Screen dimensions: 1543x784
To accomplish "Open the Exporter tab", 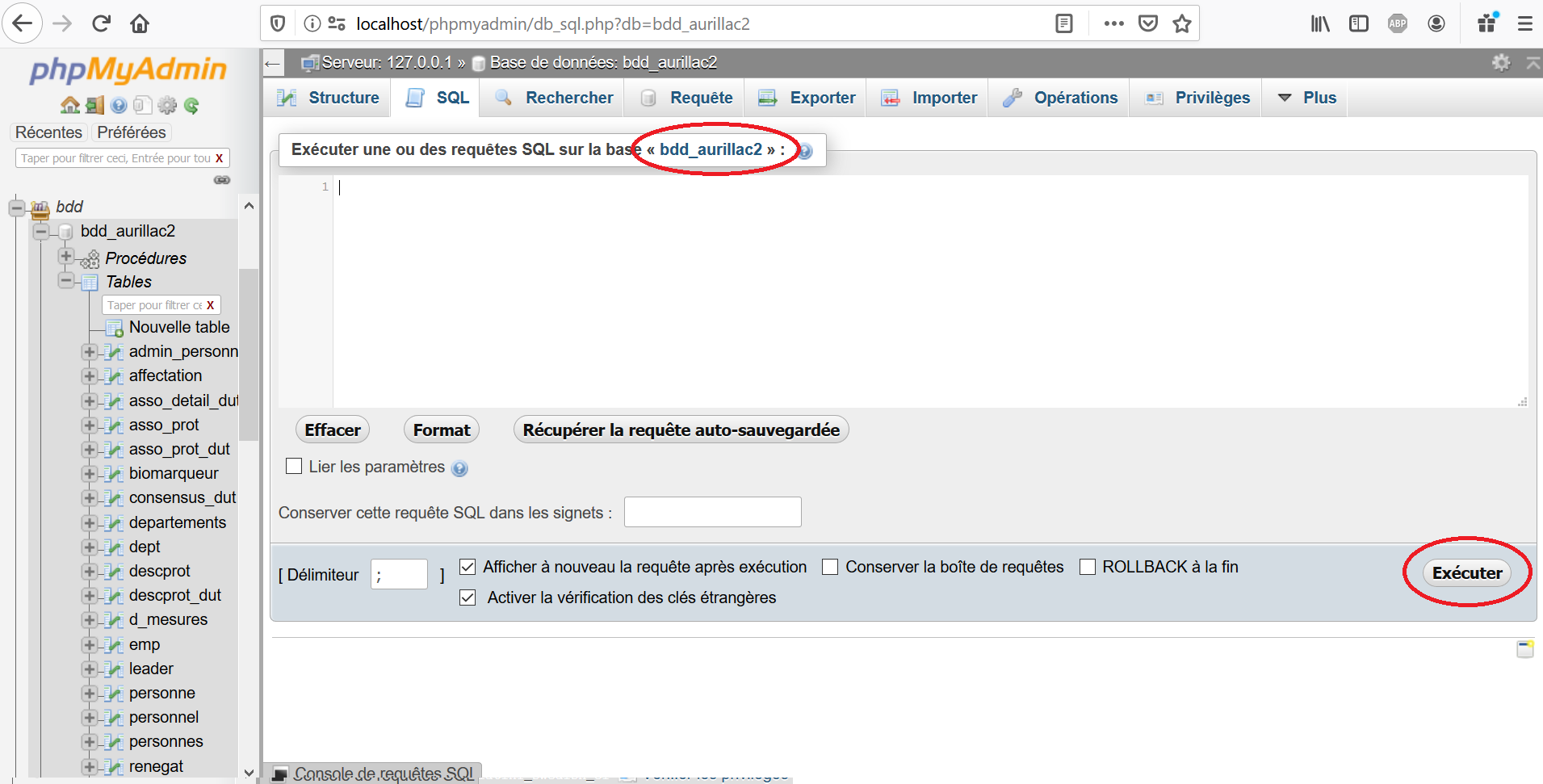I will coord(807,98).
